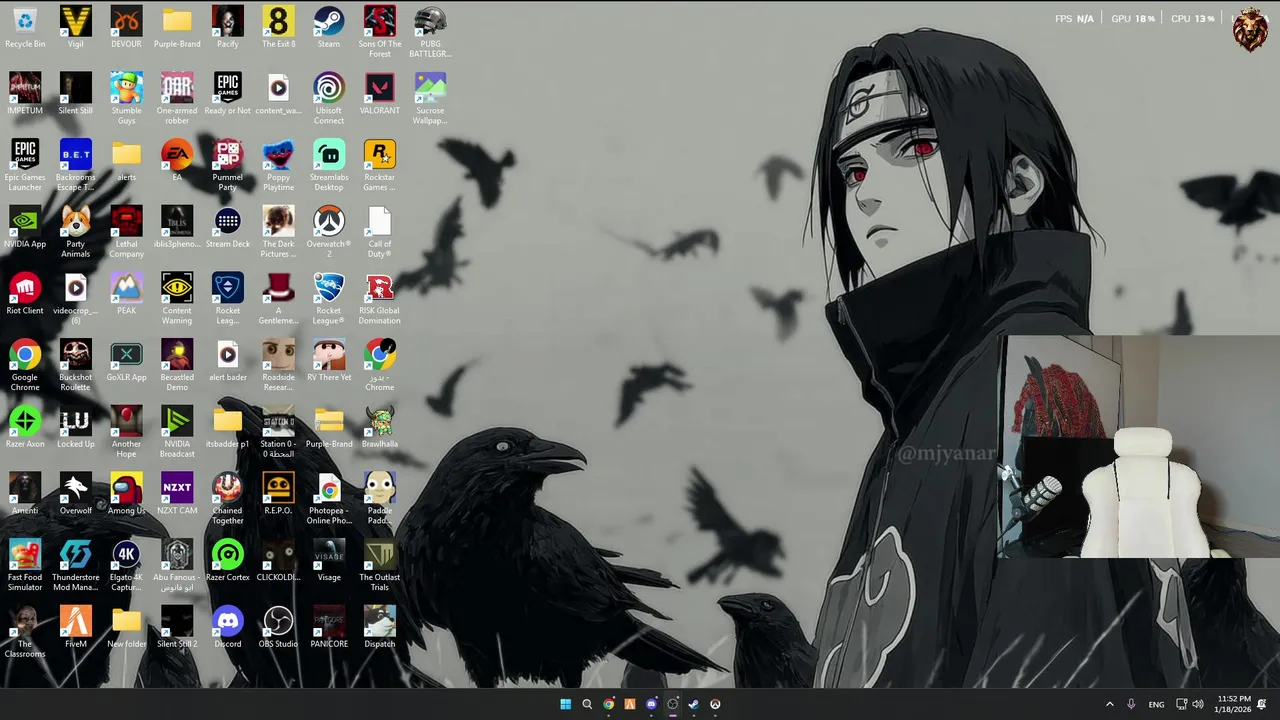
Task: Open Fast Food Simulator shortcut
Action: (25, 566)
